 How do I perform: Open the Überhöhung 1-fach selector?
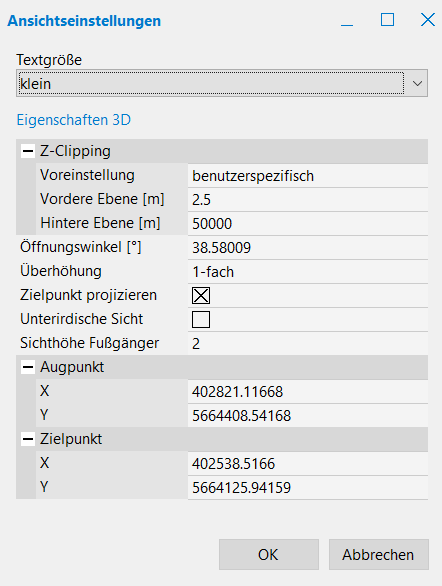308,272
